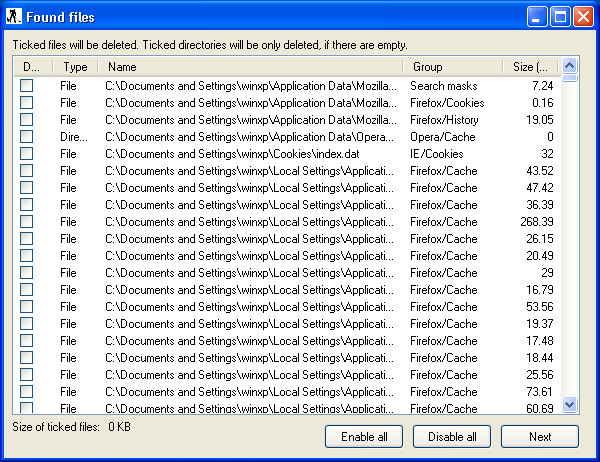Click the scrollbar up arrow
The image size is (600, 462).
pos(569,66)
